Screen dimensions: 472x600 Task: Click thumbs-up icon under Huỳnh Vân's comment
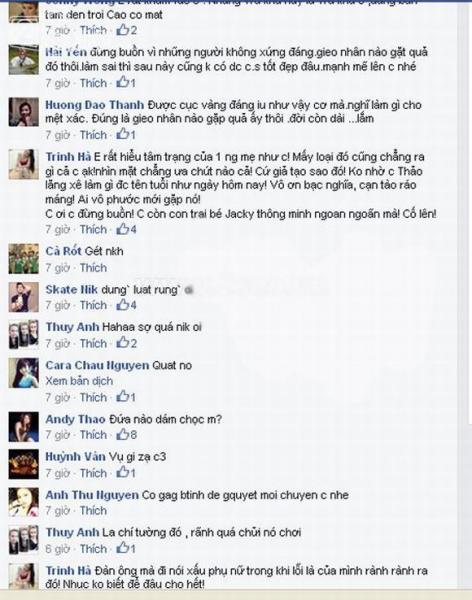(x=122, y=472)
